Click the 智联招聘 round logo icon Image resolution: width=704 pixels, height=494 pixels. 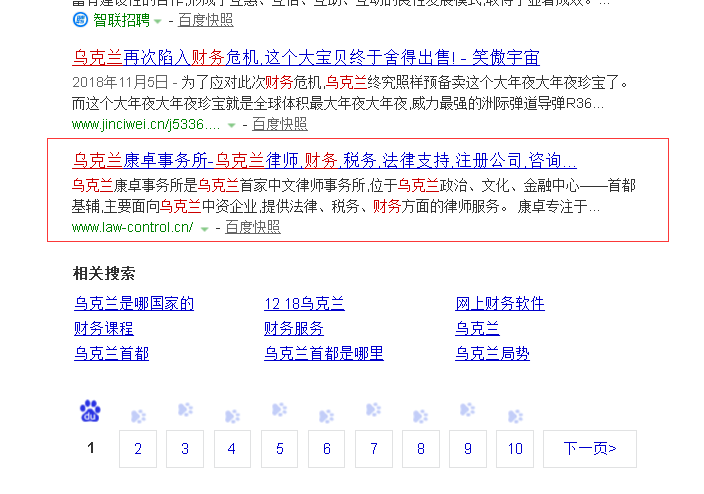pos(80,20)
